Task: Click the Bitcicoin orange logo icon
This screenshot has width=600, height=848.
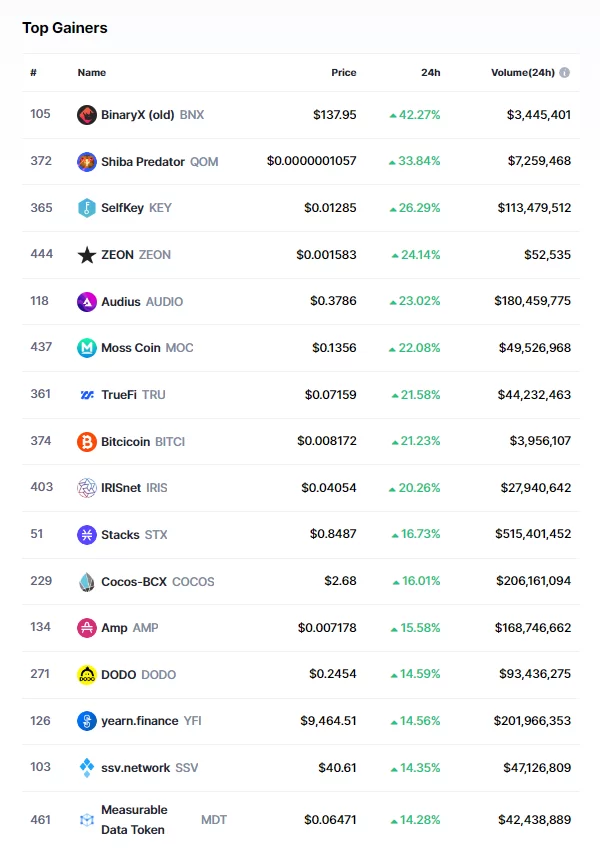Action: click(x=87, y=441)
